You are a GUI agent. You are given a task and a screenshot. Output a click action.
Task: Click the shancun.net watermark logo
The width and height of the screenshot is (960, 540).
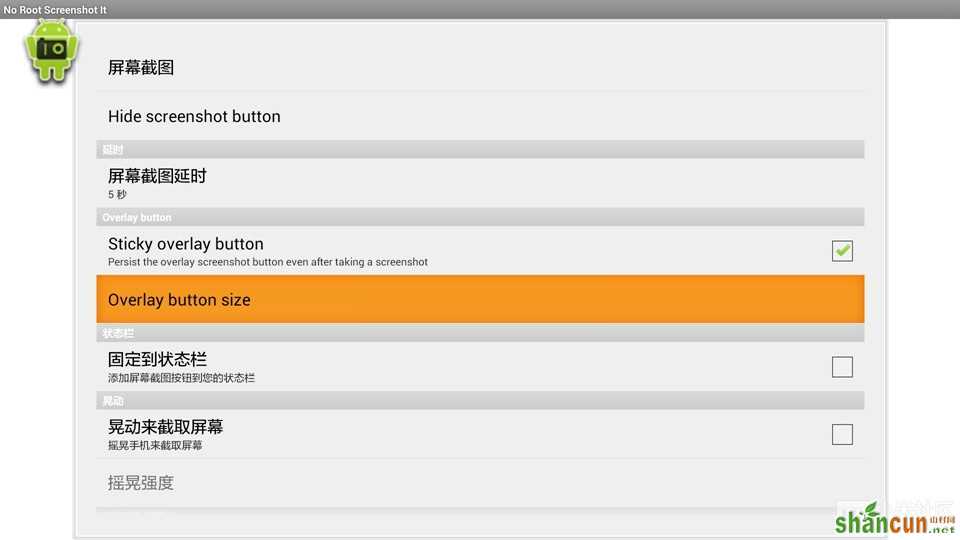(895, 519)
